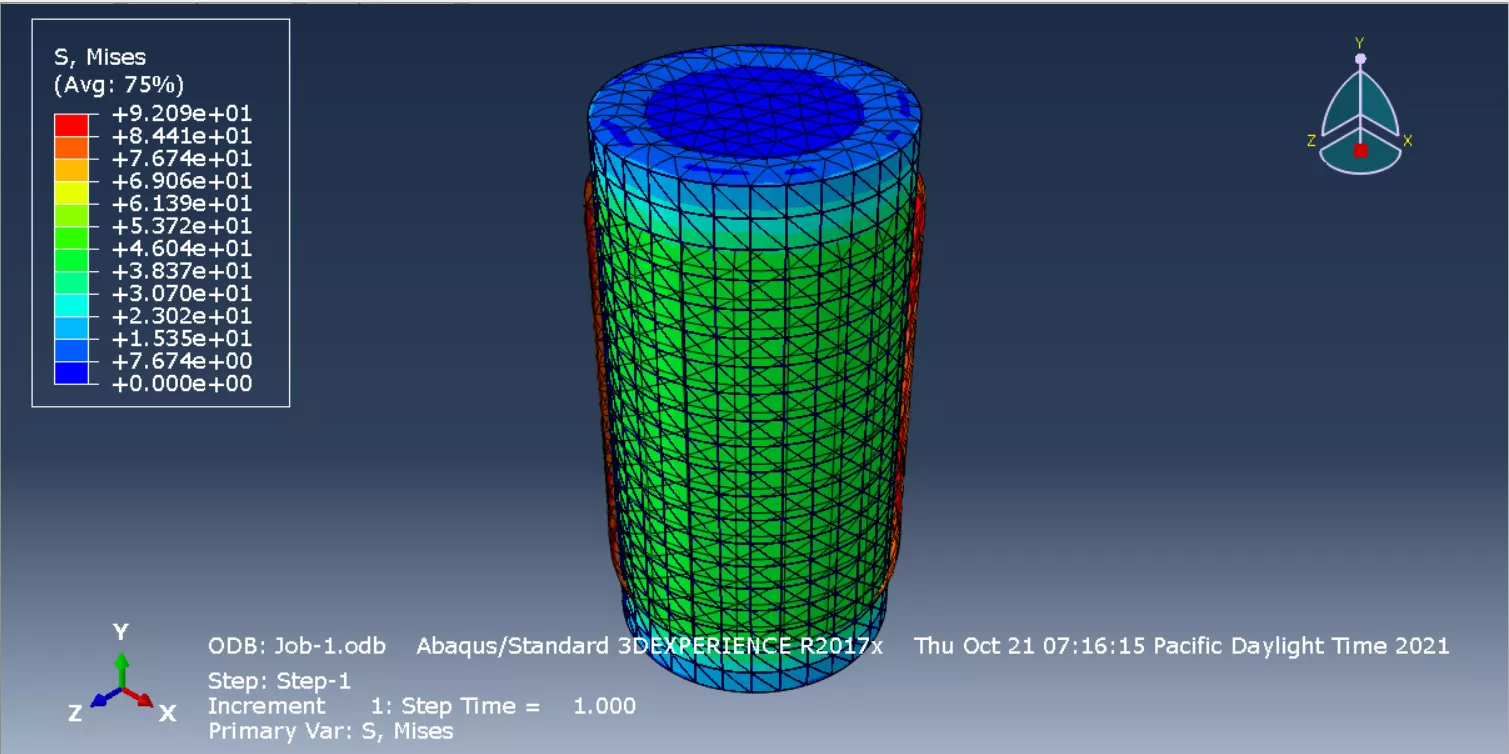Select the X label on the view compass
Viewport: 1509px width, 754px height.
coord(1407,141)
